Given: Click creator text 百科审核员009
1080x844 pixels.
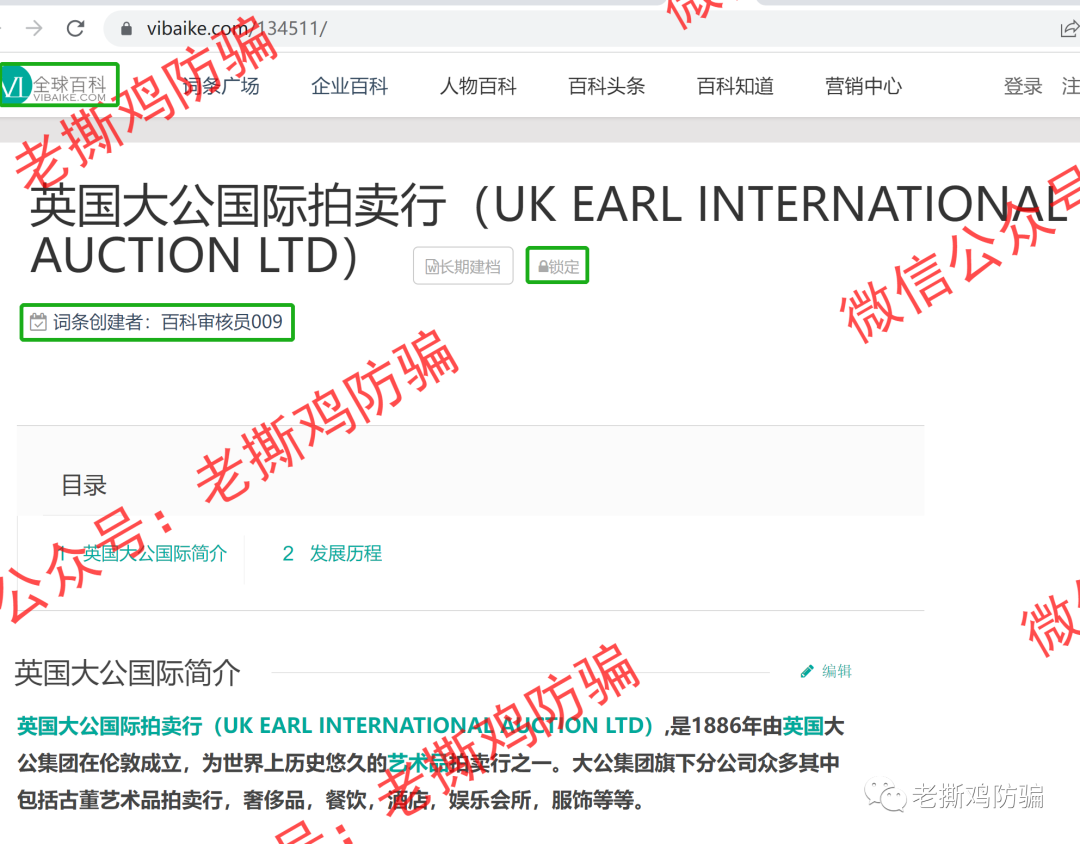Looking at the screenshot, I should point(222,322).
